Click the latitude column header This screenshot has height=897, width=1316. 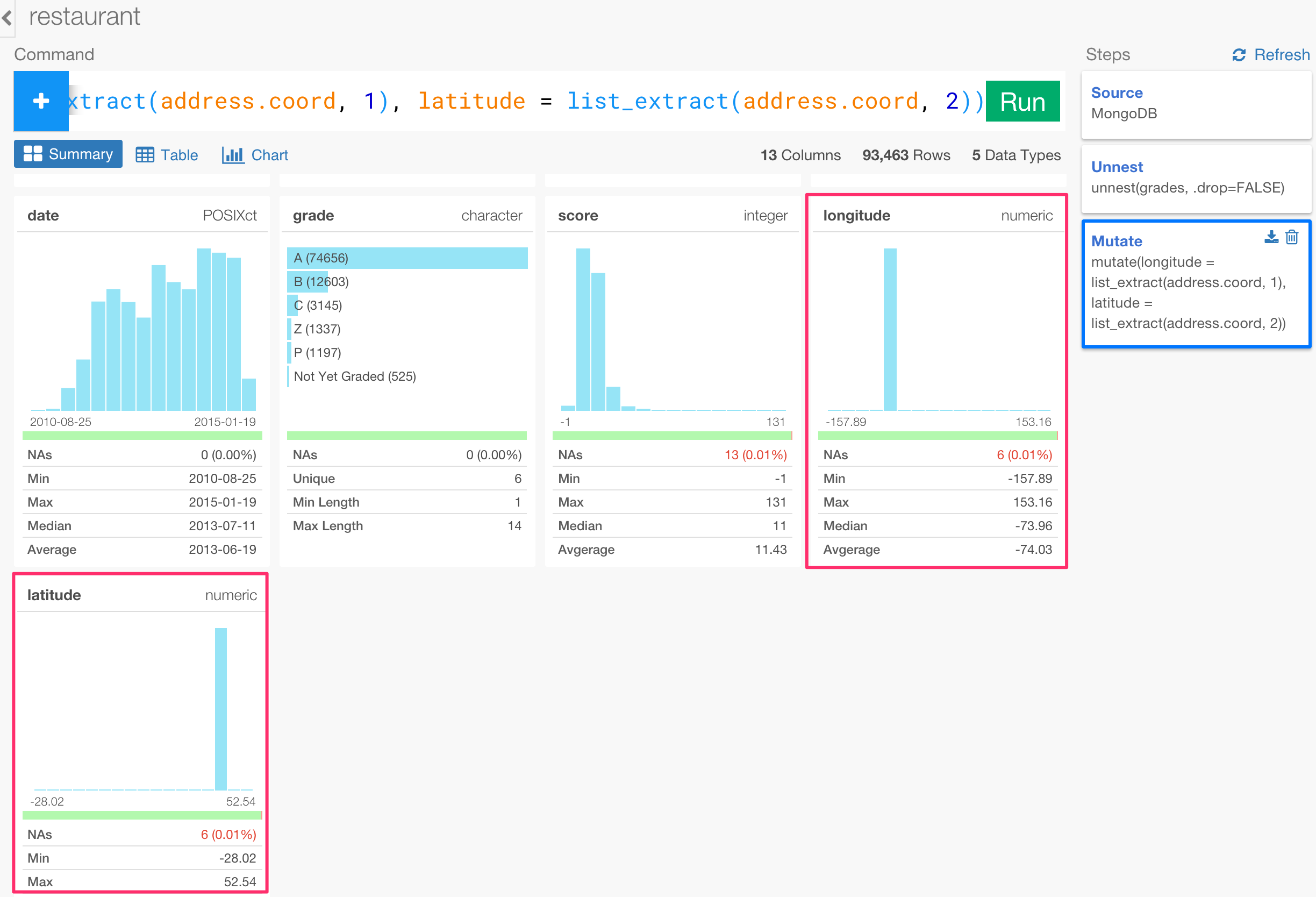coord(54,595)
